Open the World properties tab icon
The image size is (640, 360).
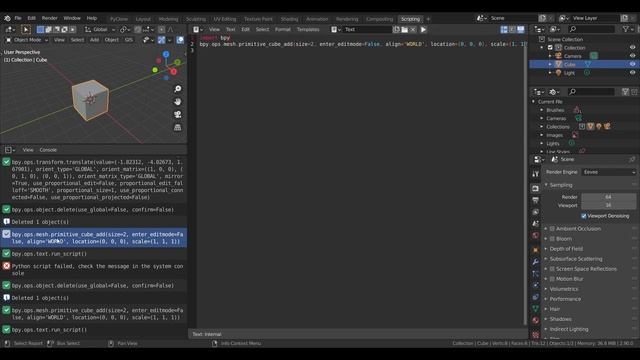[x=536, y=236]
